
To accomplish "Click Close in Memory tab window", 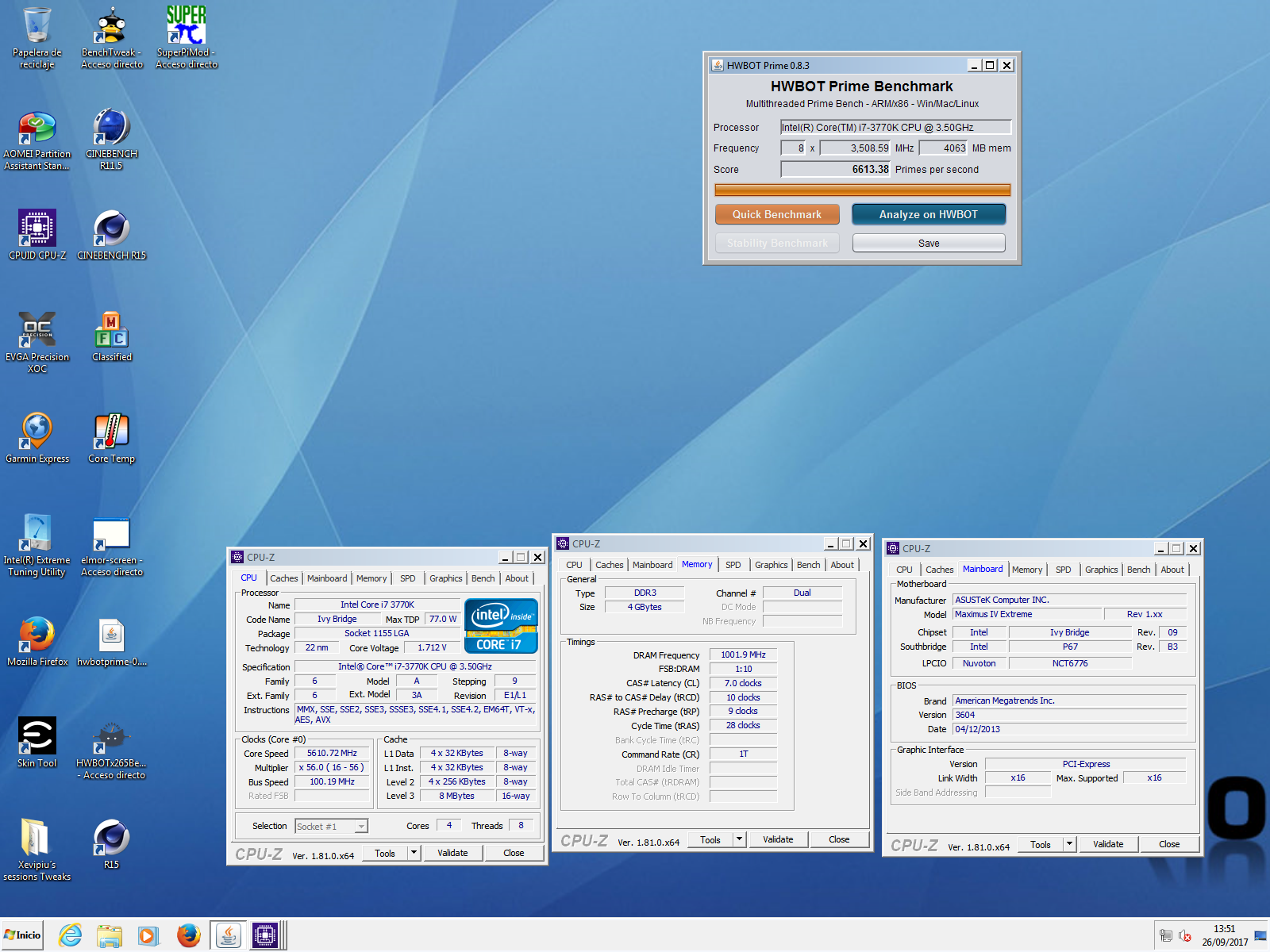I will pos(839,839).
